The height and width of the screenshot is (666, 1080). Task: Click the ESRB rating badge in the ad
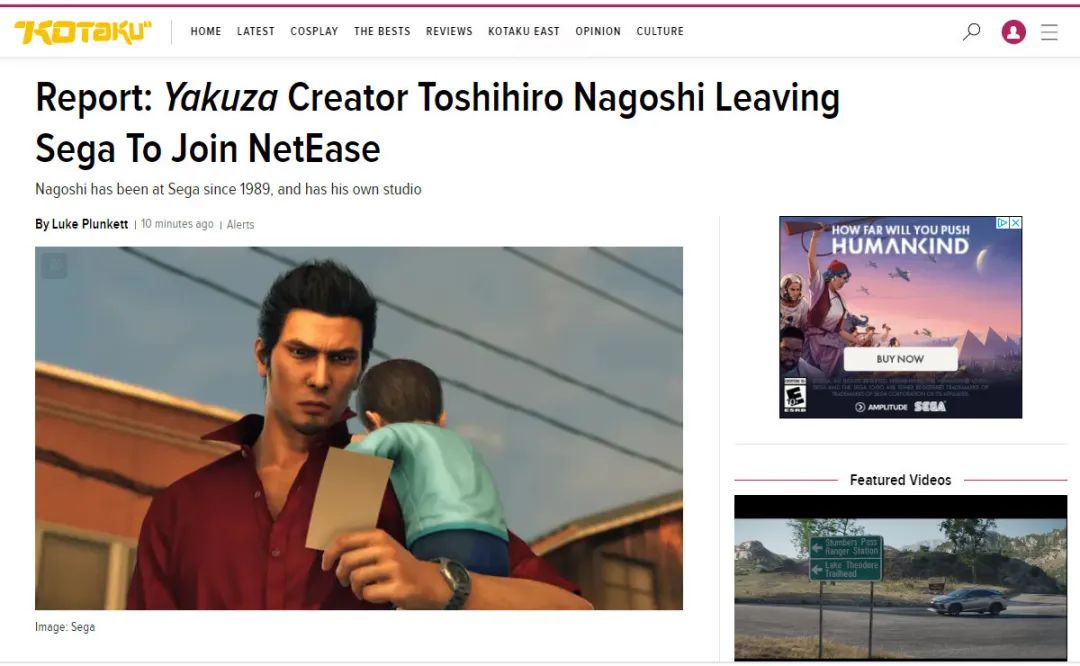tap(795, 395)
